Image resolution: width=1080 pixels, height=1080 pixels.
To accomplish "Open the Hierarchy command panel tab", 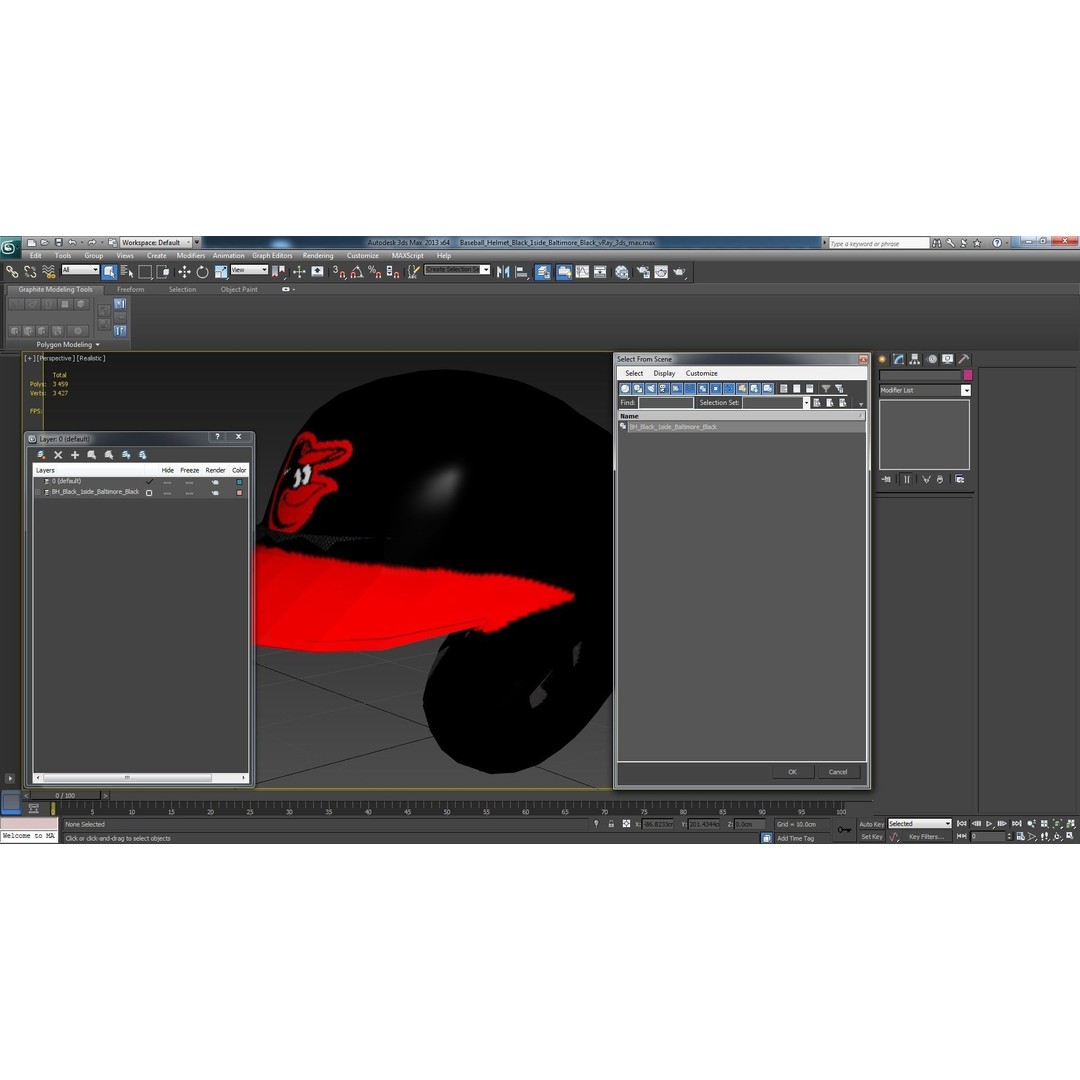I will pyautogui.click(x=915, y=359).
